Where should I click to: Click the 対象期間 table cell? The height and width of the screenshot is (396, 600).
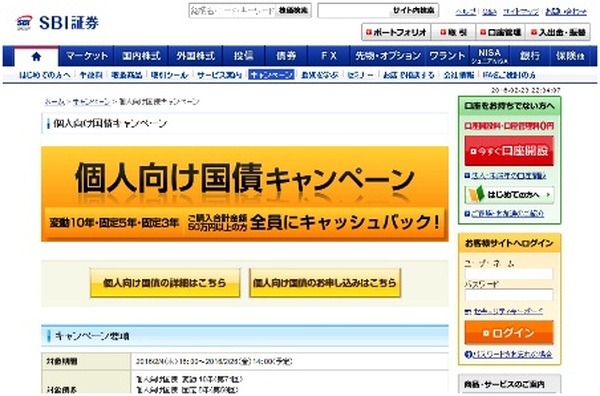pyautogui.click(x=86, y=361)
